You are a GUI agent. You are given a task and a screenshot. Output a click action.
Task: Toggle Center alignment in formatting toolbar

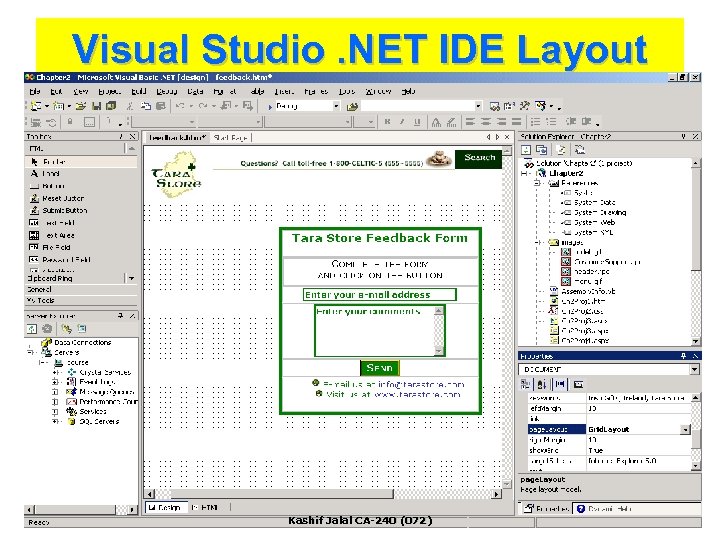click(x=486, y=122)
